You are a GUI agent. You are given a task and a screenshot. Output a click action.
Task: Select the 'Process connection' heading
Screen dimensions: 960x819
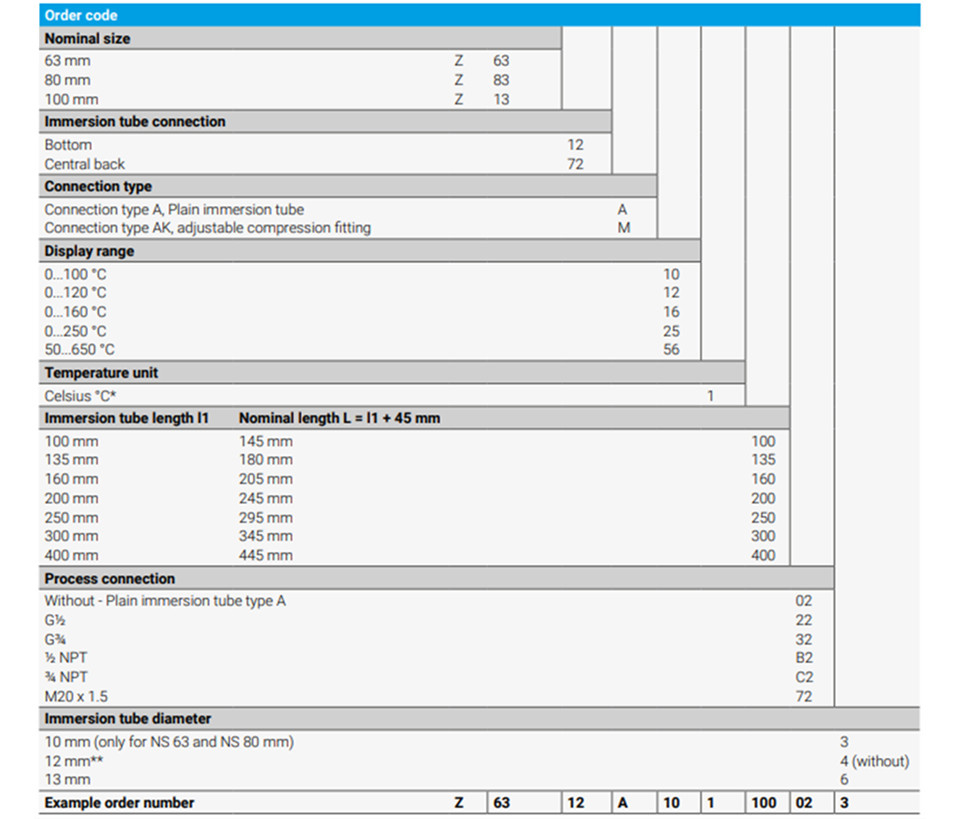pyautogui.click(x=110, y=578)
